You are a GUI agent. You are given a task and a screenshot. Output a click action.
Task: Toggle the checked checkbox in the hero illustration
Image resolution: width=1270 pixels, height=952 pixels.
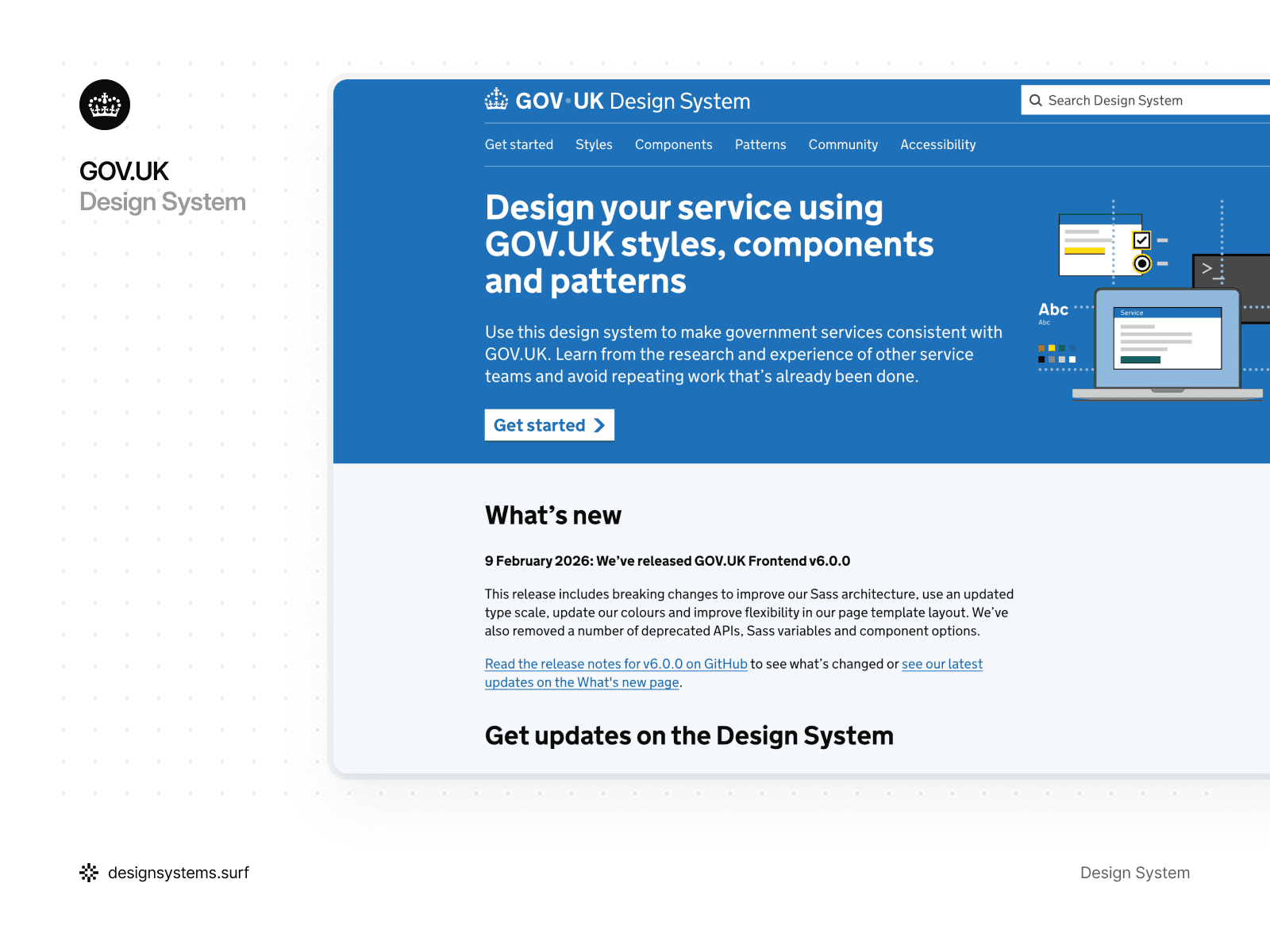(x=1141, y=240)
